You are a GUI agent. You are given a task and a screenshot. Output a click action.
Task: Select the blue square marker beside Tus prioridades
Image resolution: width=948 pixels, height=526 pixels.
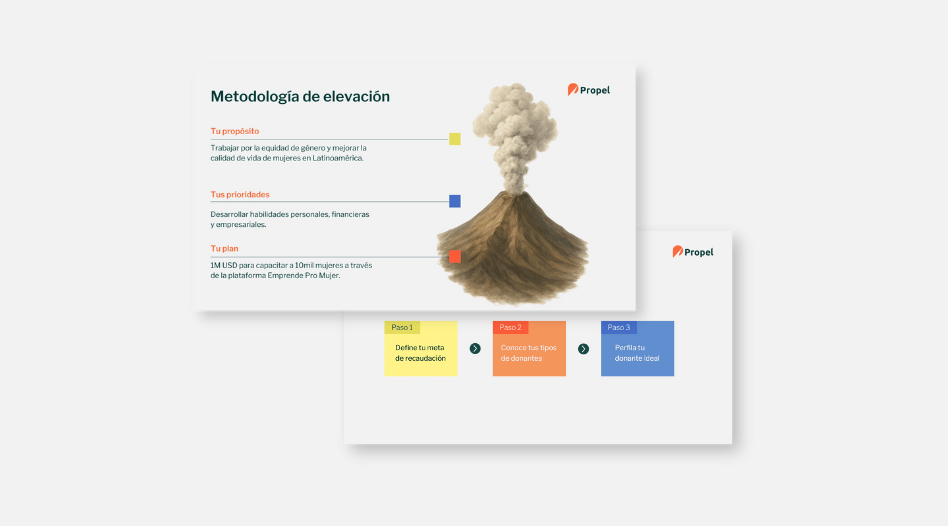455,201
